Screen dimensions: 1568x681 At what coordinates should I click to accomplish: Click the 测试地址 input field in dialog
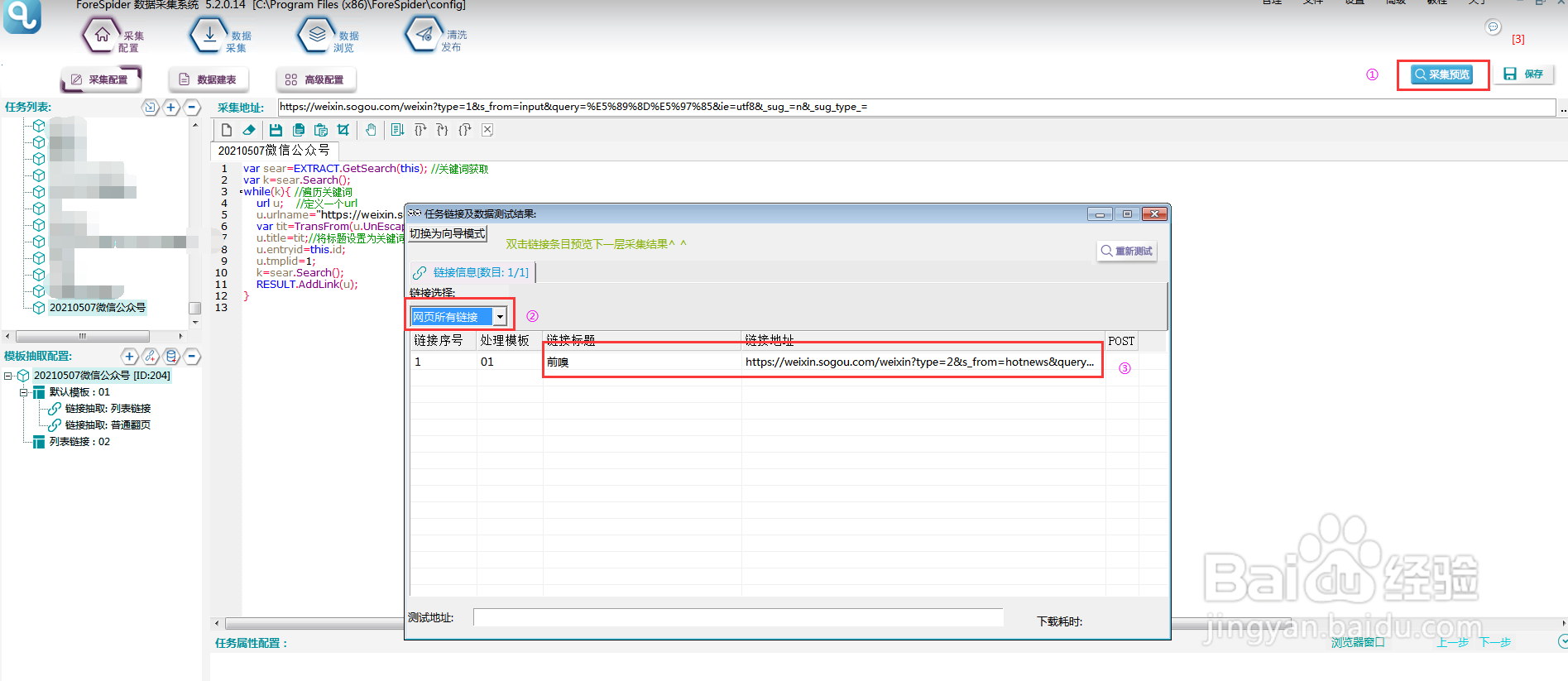pos(738,617)
